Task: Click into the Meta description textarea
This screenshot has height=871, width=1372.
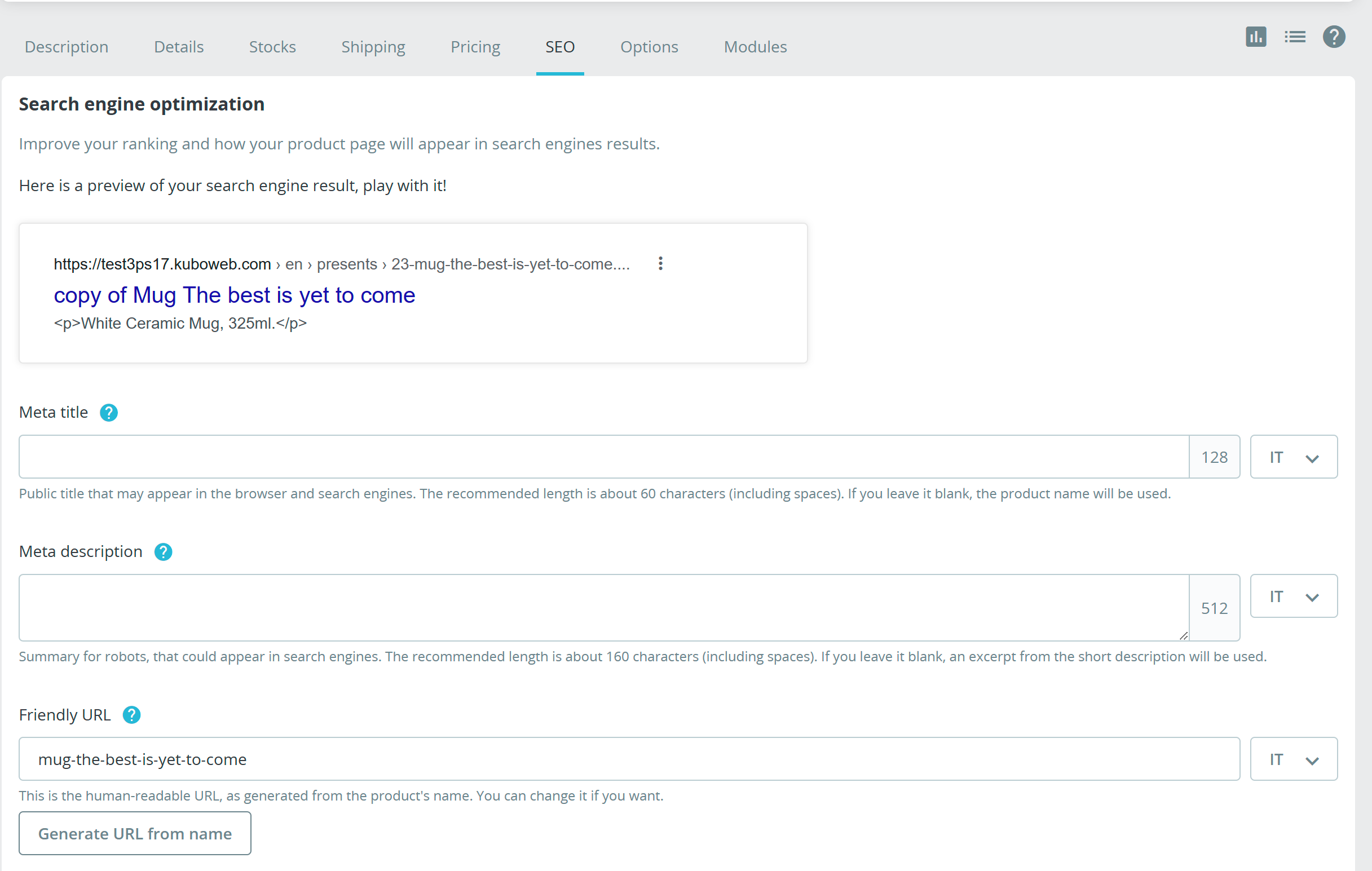Action: [603, 607]
